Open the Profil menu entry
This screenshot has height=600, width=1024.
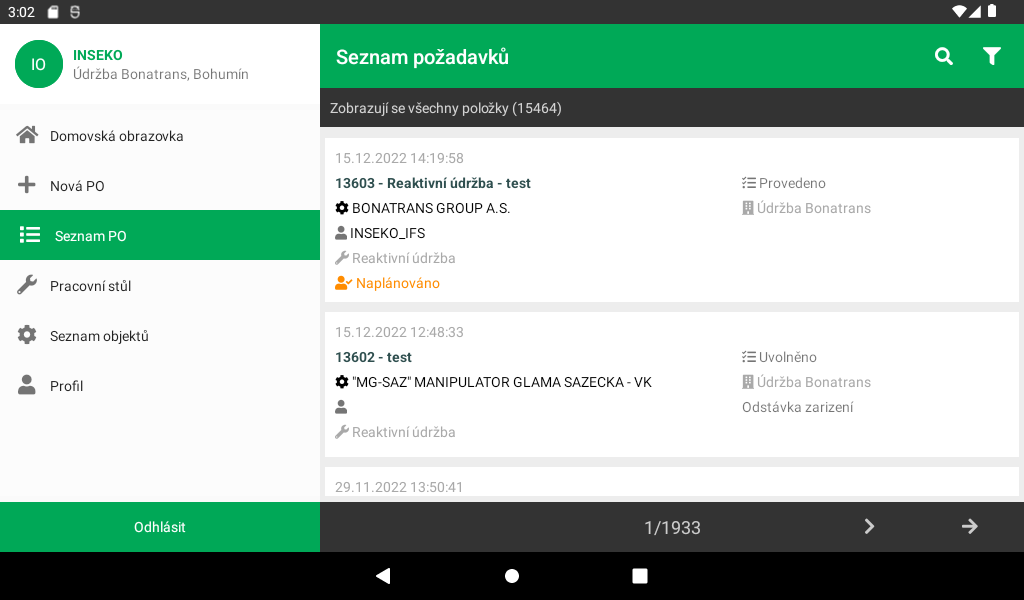coord(160,385)
